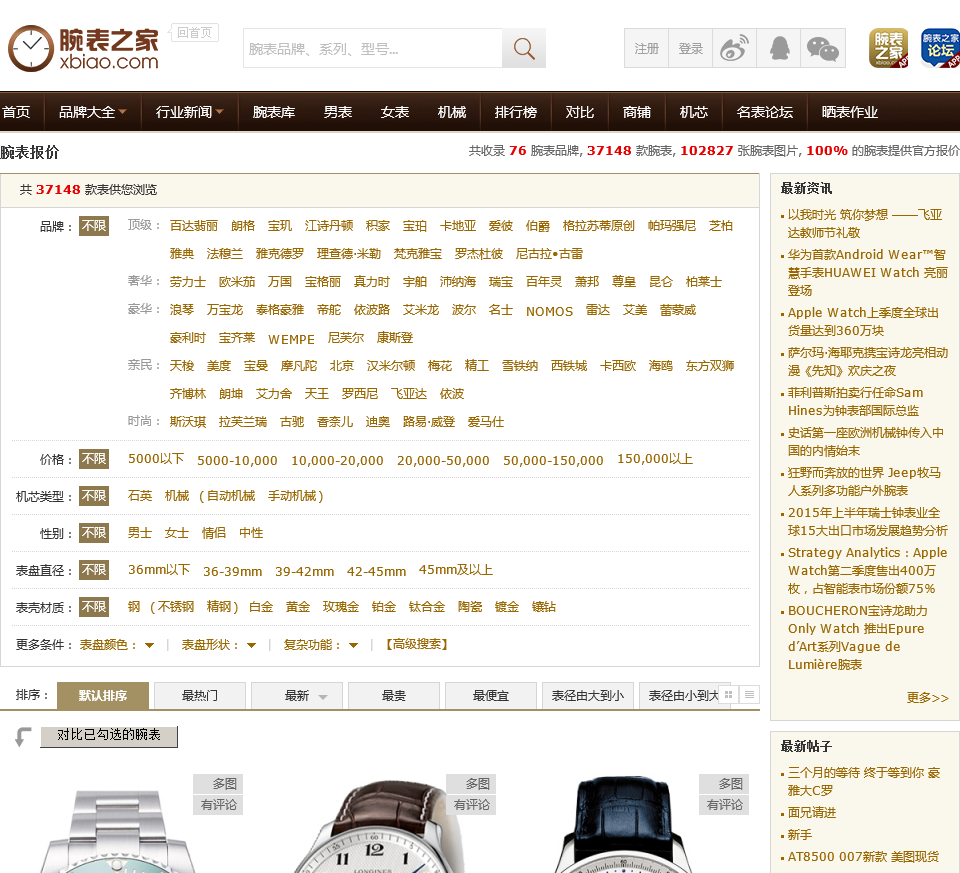Click the search magnifier icon
The height and width of the screenshot is (873, 960).
[523, 48]
